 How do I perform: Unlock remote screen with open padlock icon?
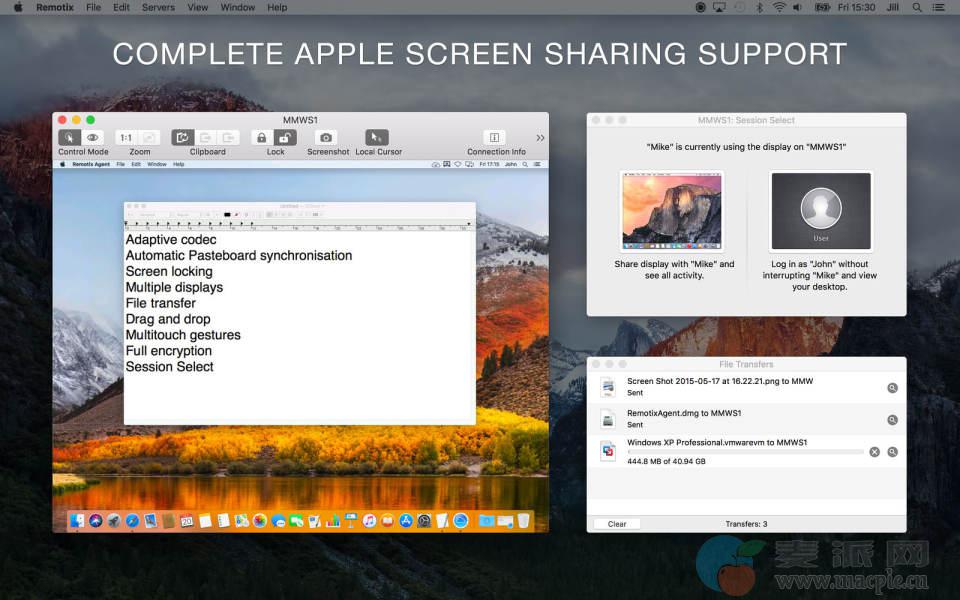pos(286,138)
